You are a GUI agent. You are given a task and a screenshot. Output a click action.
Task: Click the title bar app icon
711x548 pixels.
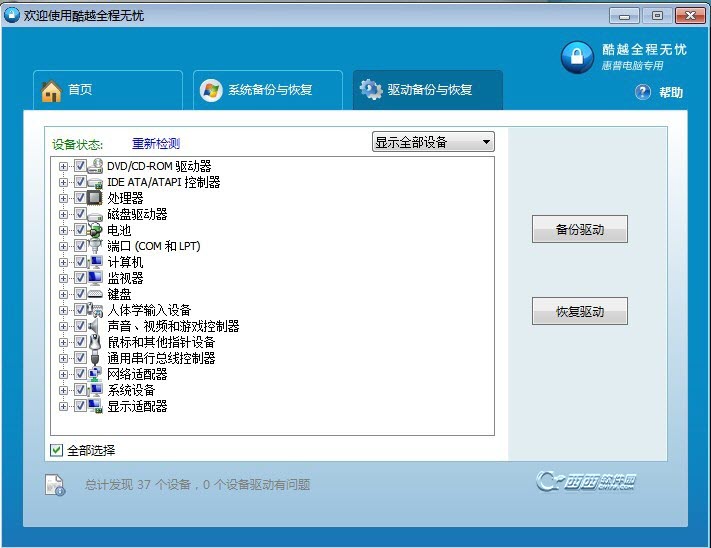point(12,15)
